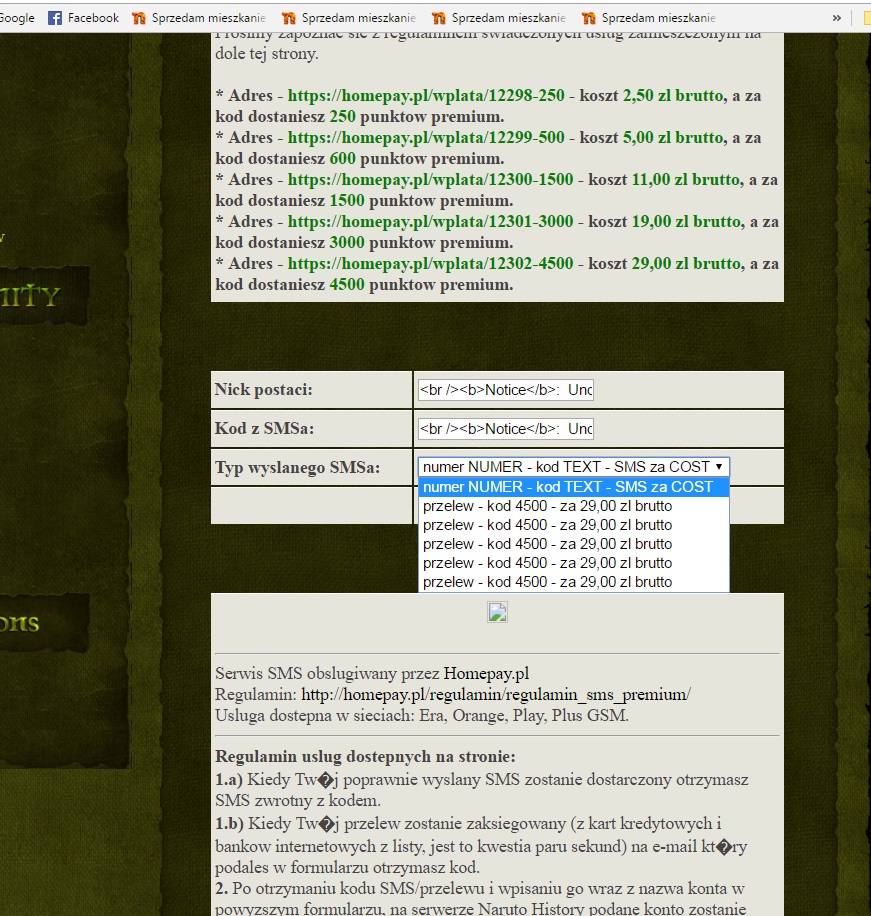
Task: Click the 'Regulamin uslug dostepnych na stronie:' heading
Action: point(365,757)
